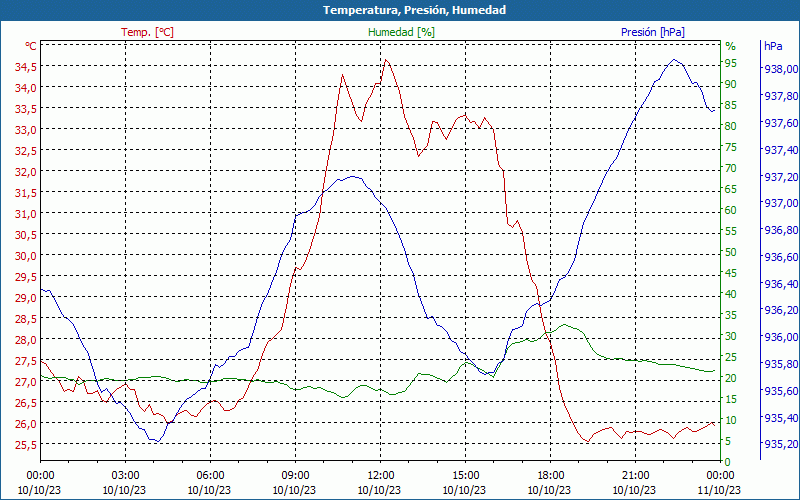Click the 32,0 temperature axis value

[24, 172]
